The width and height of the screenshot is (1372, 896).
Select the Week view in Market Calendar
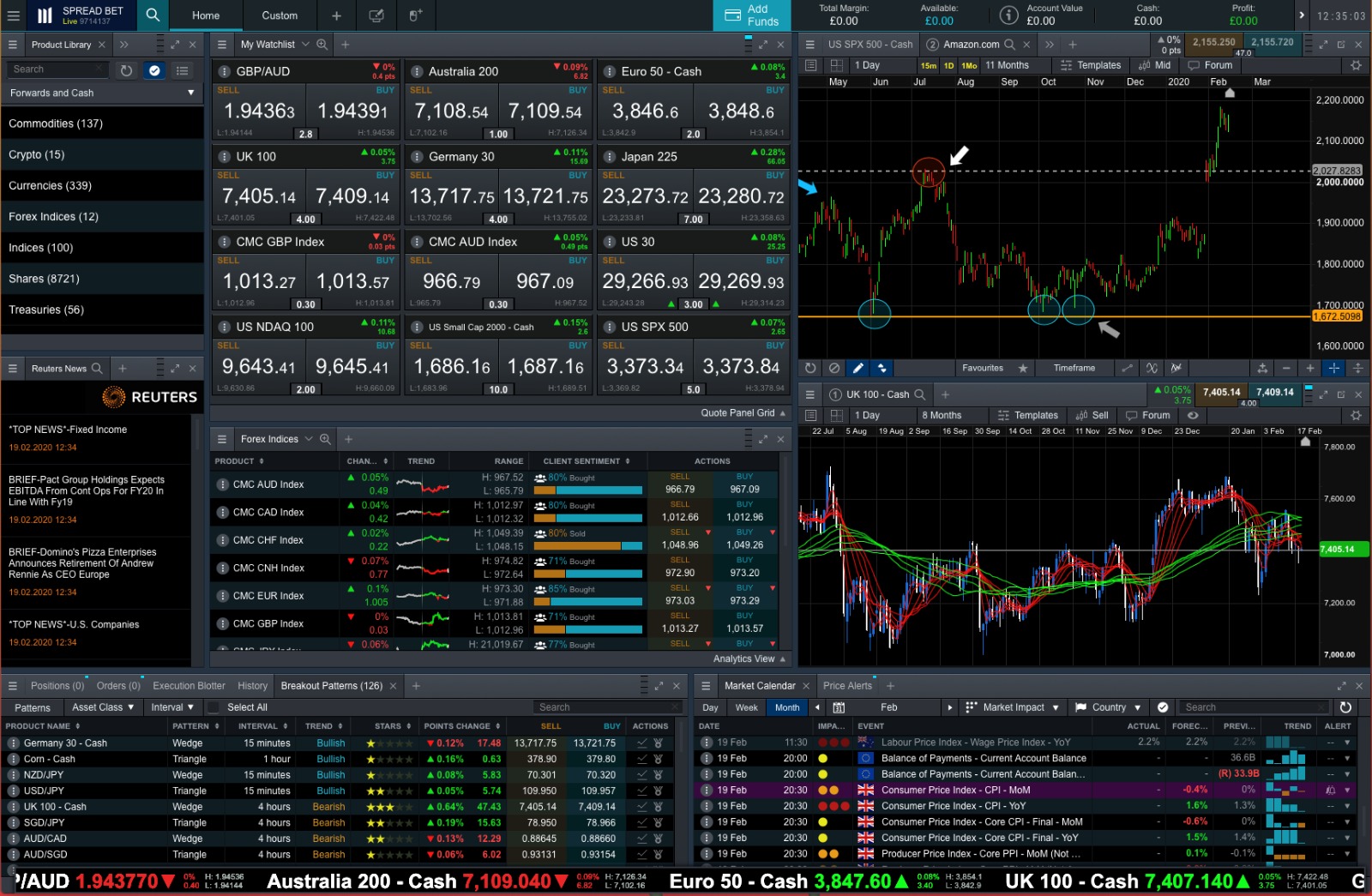(x=746, y=707)
